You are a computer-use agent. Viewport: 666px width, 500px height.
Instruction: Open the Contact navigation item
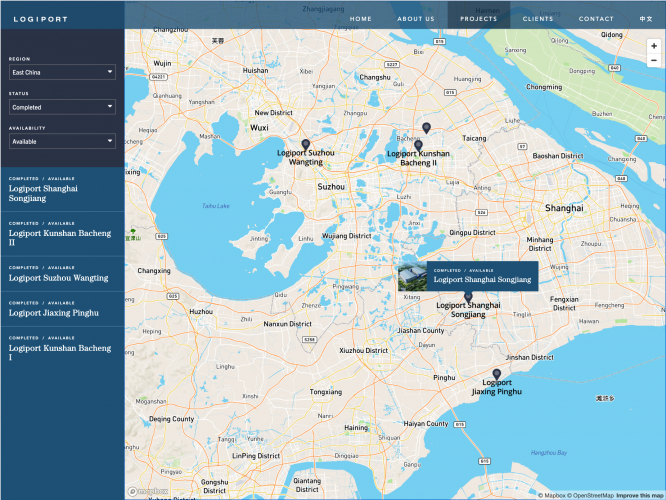(x=596, y=19)
